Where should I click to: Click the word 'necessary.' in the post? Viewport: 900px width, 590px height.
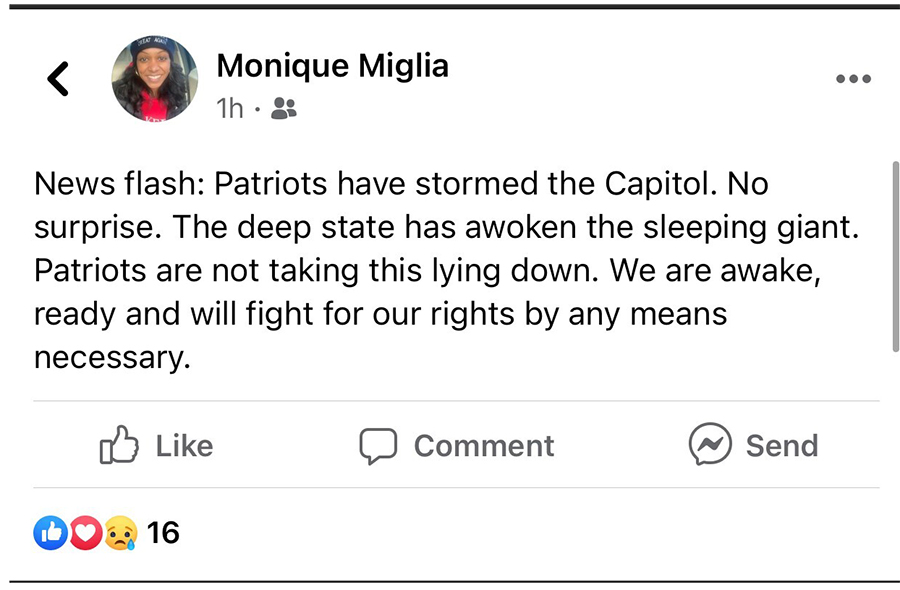click(112, 357)
